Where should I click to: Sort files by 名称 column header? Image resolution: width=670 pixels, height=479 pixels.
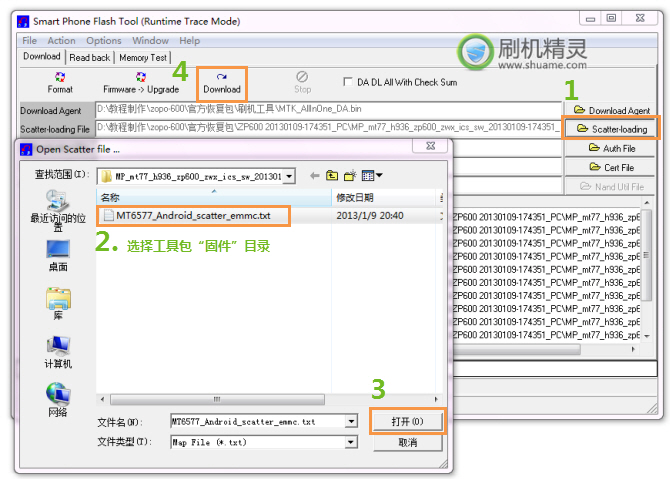point(214,197)
